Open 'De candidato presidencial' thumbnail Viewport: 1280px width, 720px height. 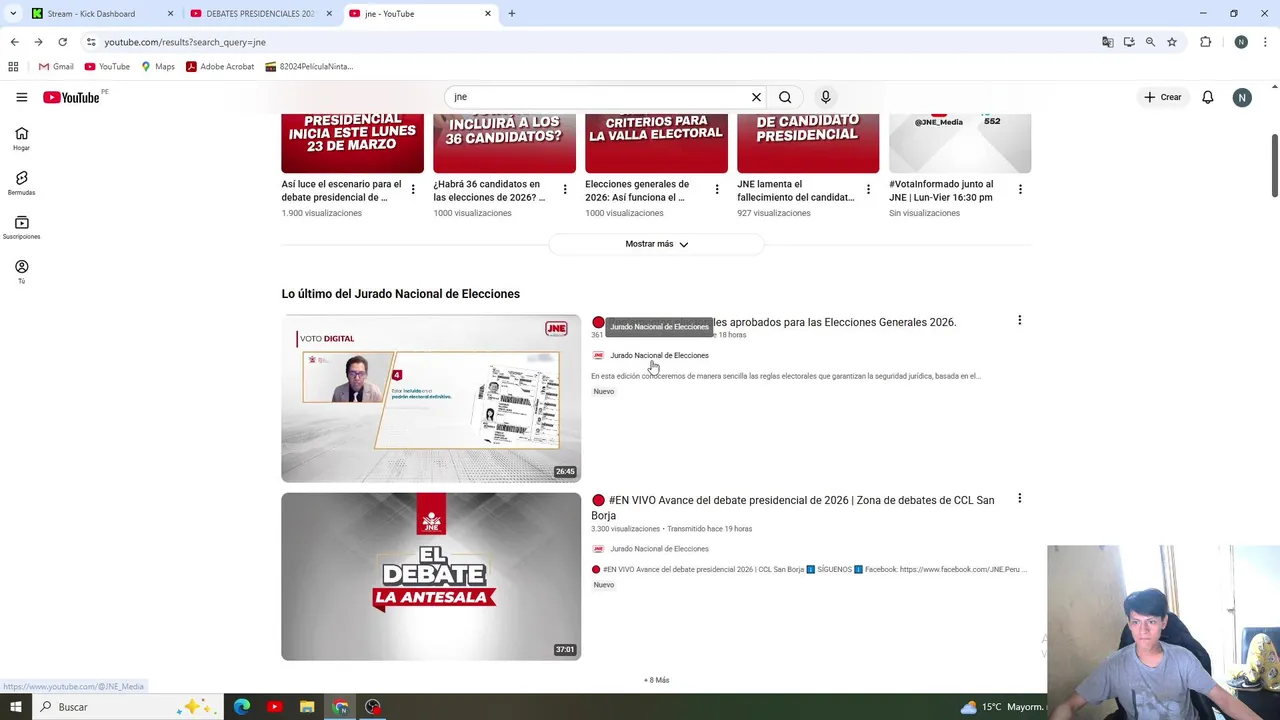point(808,143)
